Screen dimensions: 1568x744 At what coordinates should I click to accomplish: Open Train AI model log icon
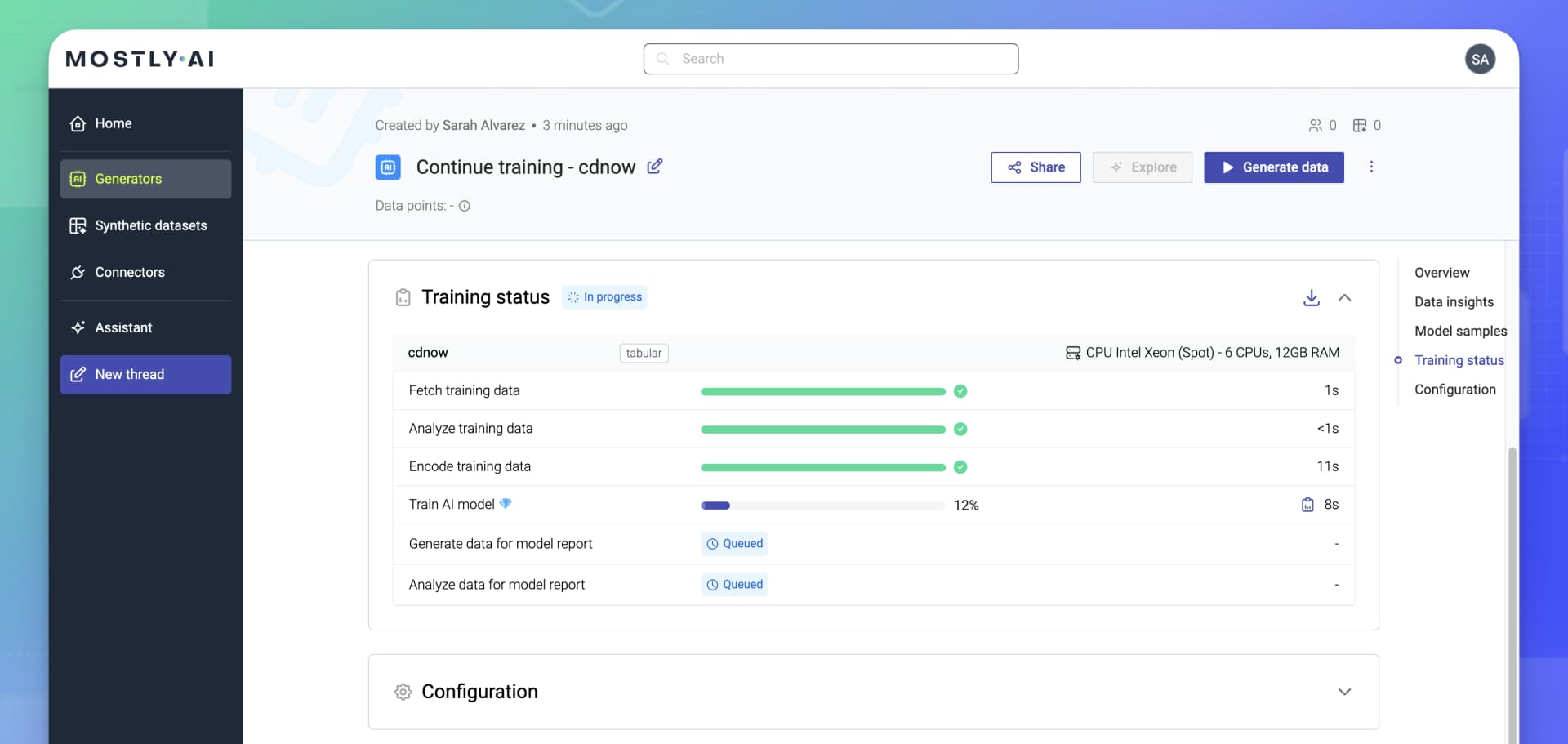(x=1307, y=505)
